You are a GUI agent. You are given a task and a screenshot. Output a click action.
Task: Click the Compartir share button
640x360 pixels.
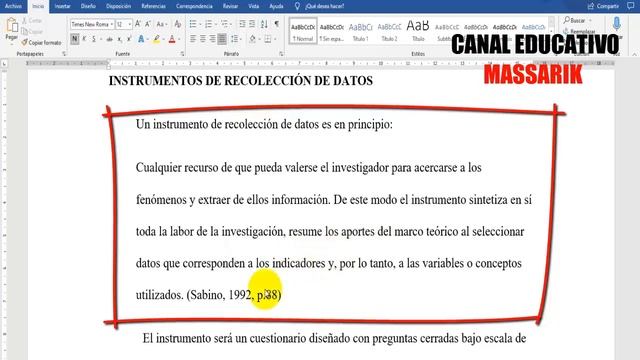coord(603,6)
